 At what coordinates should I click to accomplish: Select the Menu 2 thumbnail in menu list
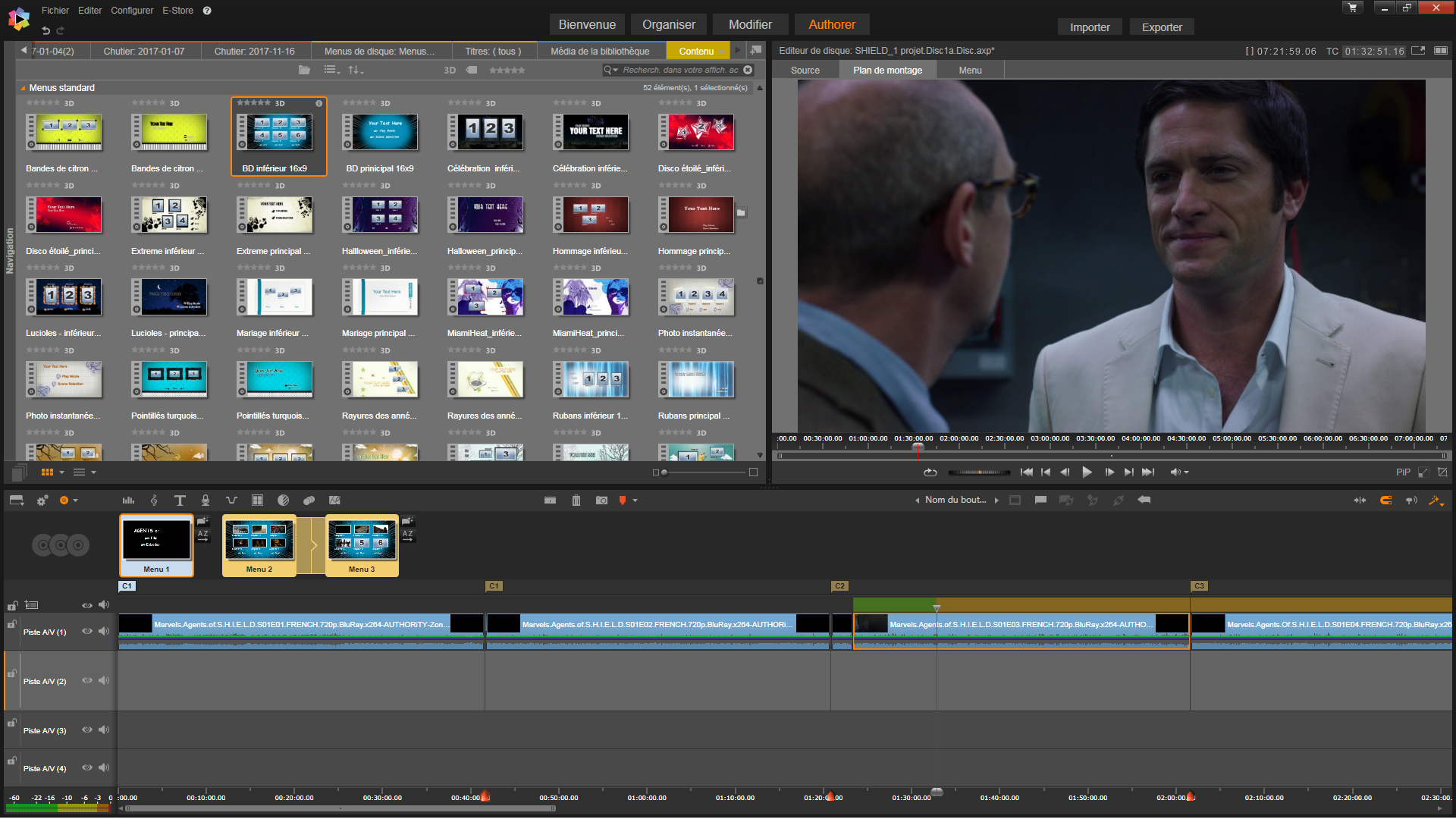click(x=259, y=545)
